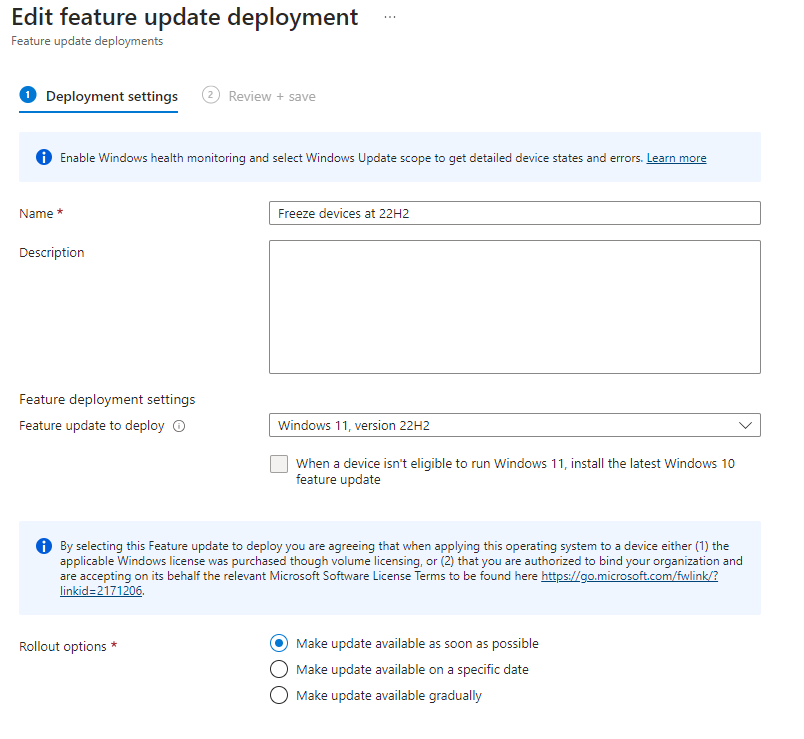This screenshot has width=804, height=739.
Task: Click the step 2 circle icon
Action: coord(210,95)
